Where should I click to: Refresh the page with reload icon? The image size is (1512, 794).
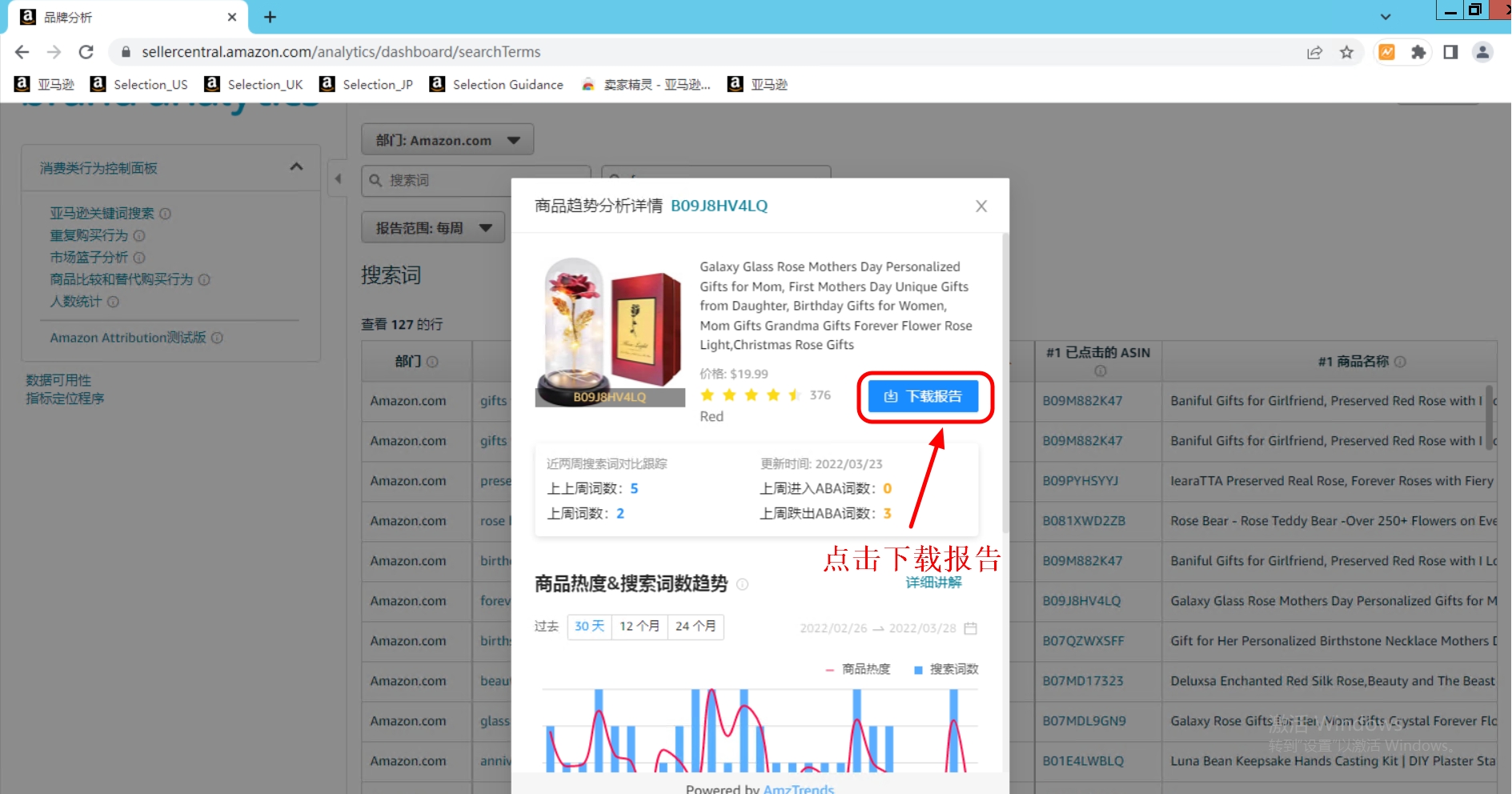86,51
